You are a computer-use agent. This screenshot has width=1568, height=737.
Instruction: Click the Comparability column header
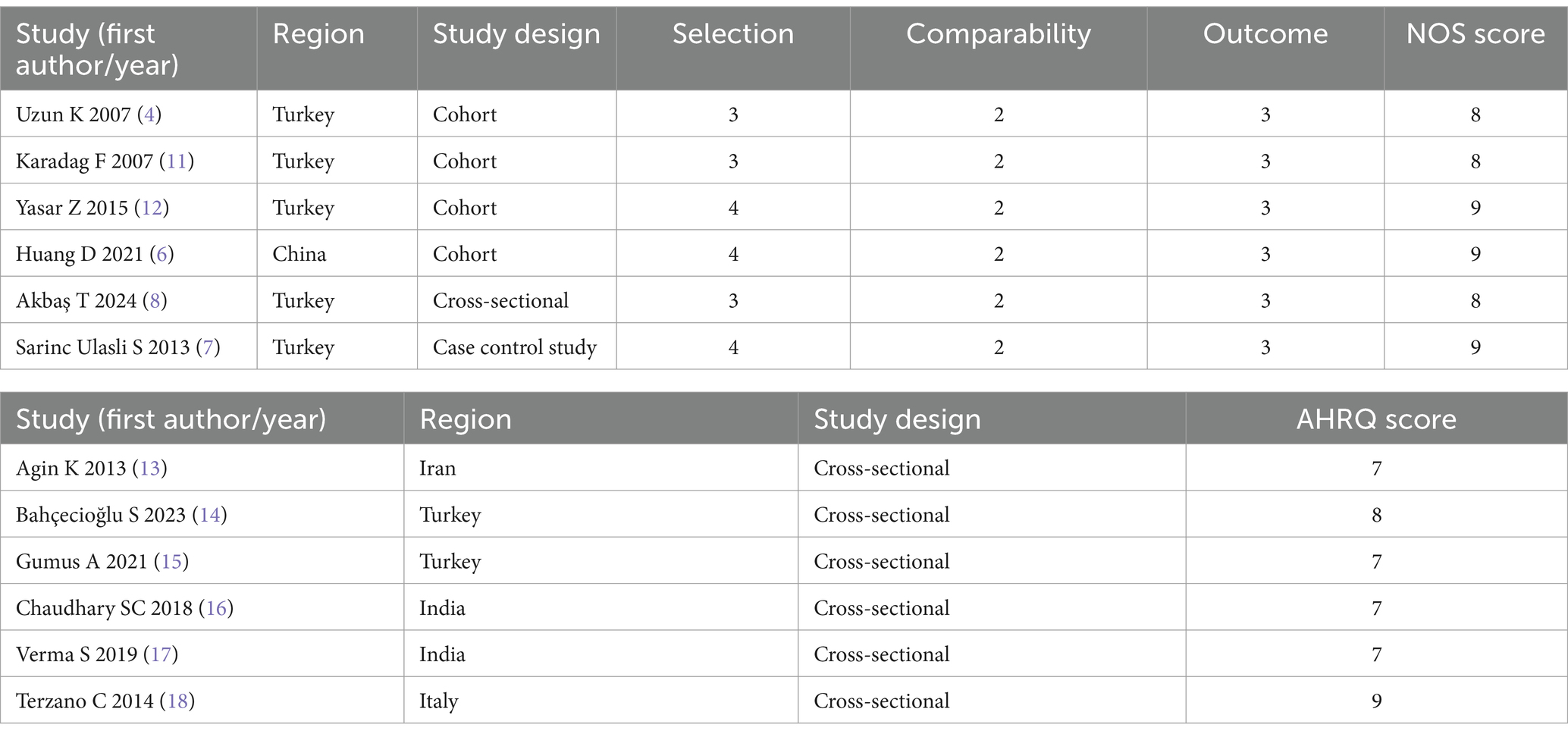[999, 34]
